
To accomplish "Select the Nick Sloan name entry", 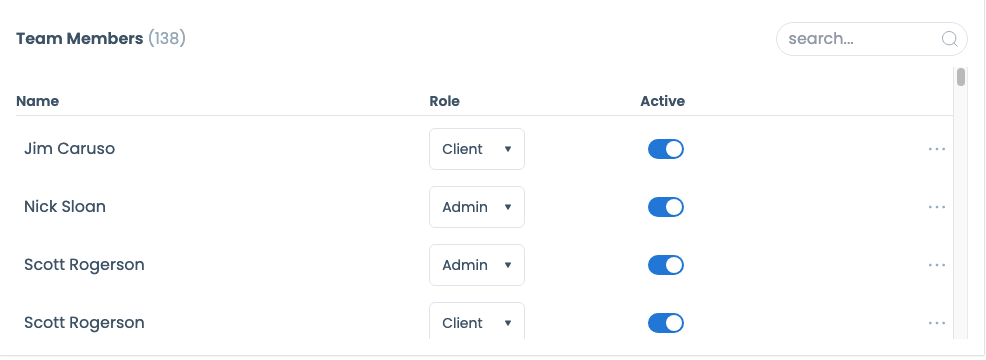I will click(65, 207).
